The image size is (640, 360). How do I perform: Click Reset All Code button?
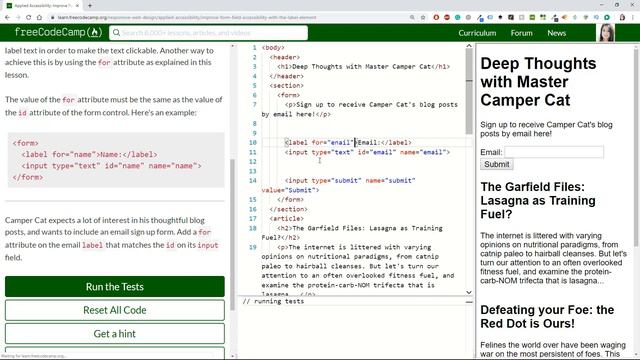115,310
